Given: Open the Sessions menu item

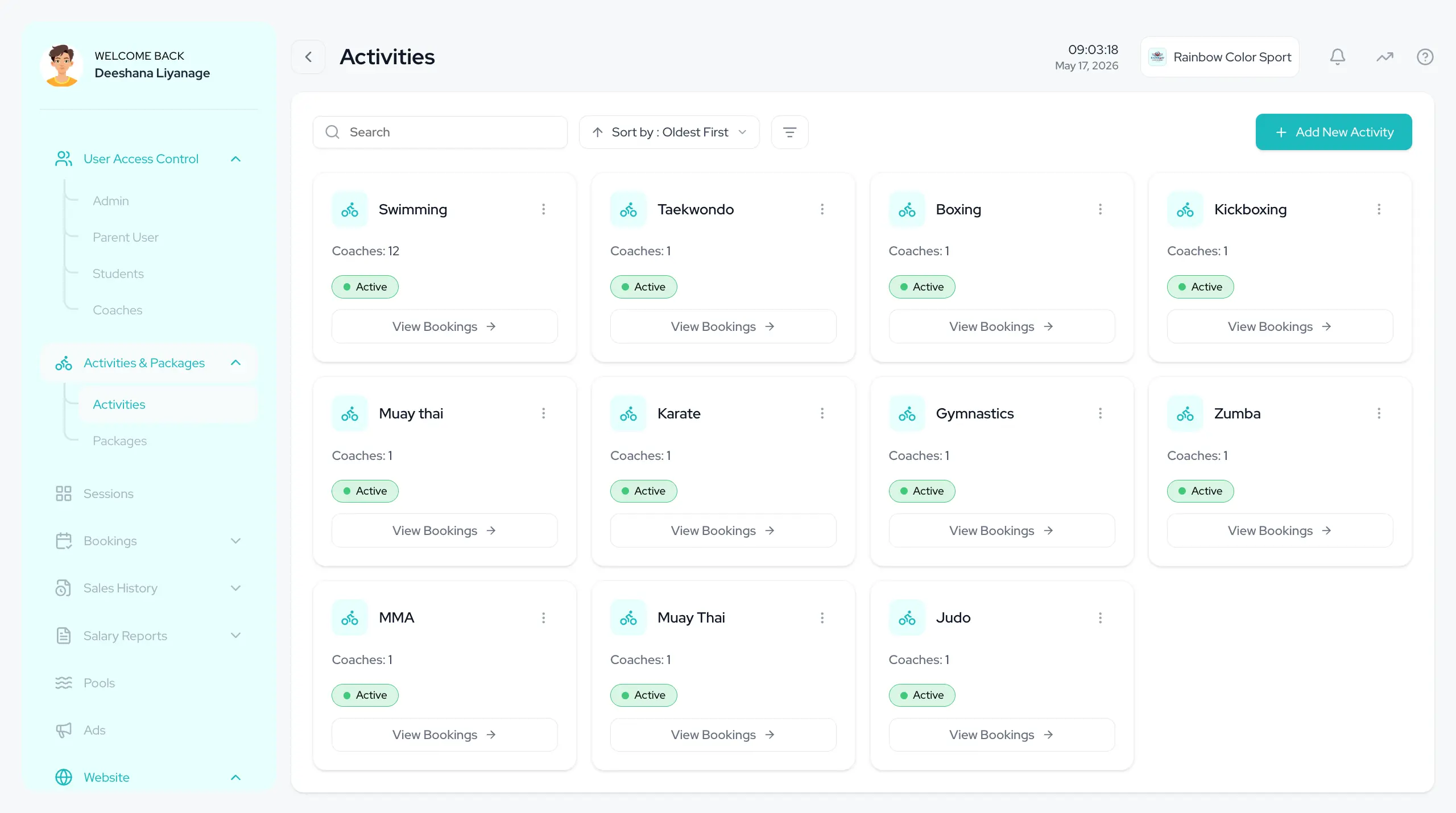Looking at the screenshot, I should tap(109, 493).
